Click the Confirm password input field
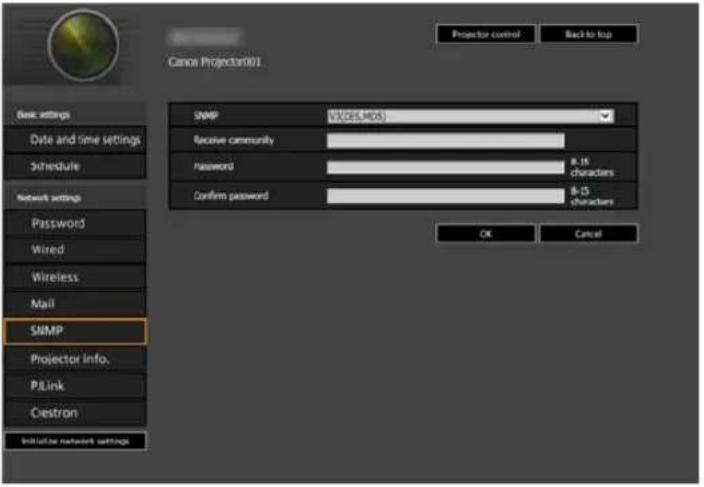The height and width of the screenshot is (487, 704). (445, 196)
